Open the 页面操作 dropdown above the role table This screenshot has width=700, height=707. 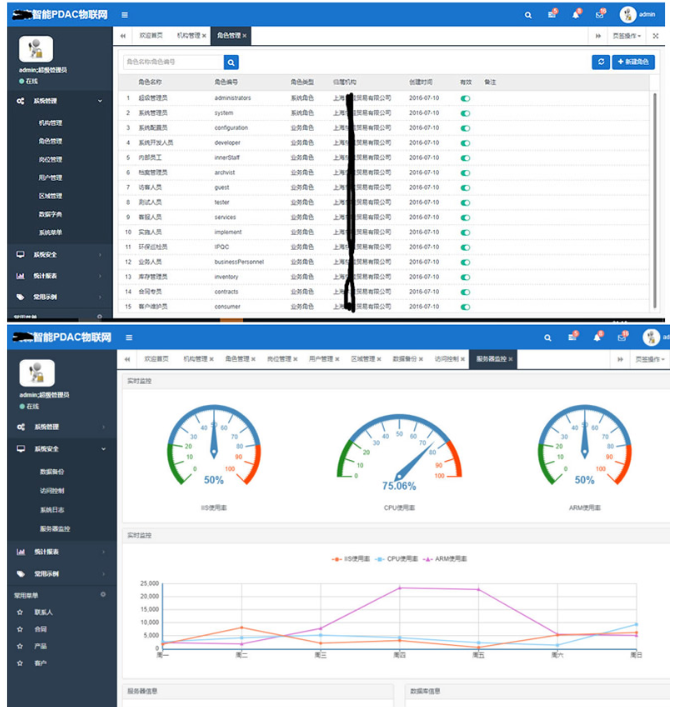pos(627,35)
